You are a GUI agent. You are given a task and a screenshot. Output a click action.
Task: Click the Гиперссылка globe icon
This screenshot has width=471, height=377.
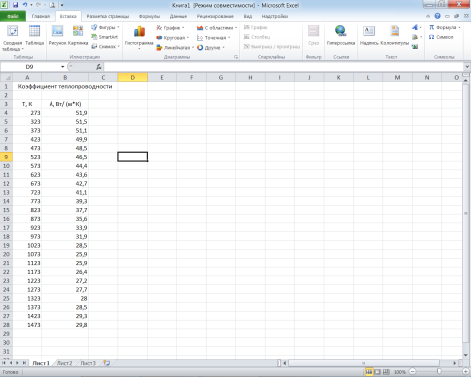[x=341, y=35]
